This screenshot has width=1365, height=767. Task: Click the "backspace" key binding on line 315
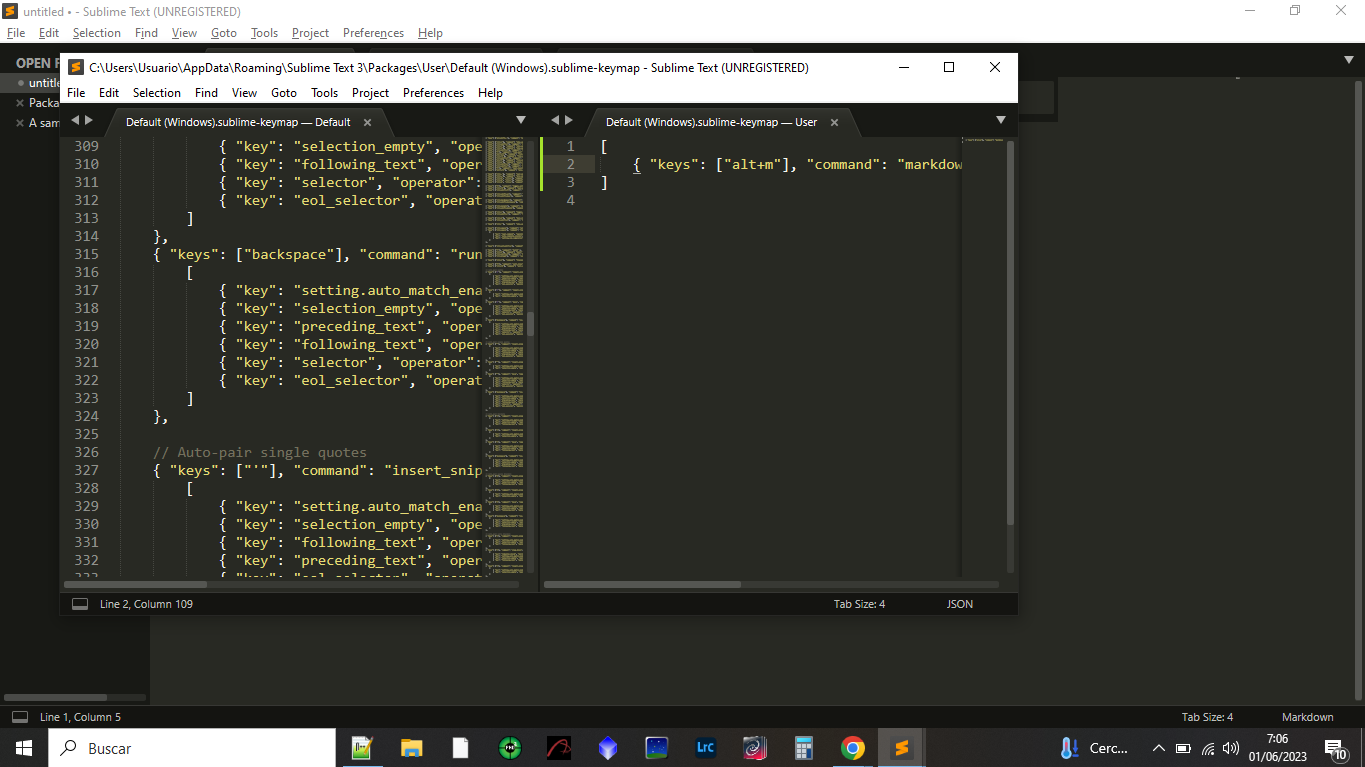[x=289, y=254]
